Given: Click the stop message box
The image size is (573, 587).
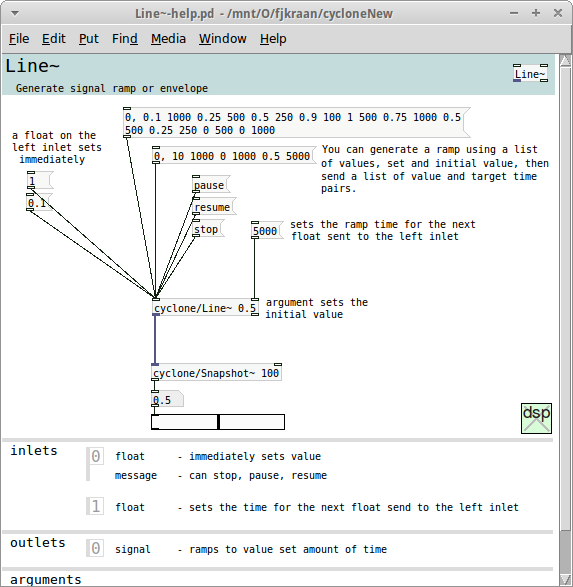Looking at the screenshot, I should [x=207, y=229].
